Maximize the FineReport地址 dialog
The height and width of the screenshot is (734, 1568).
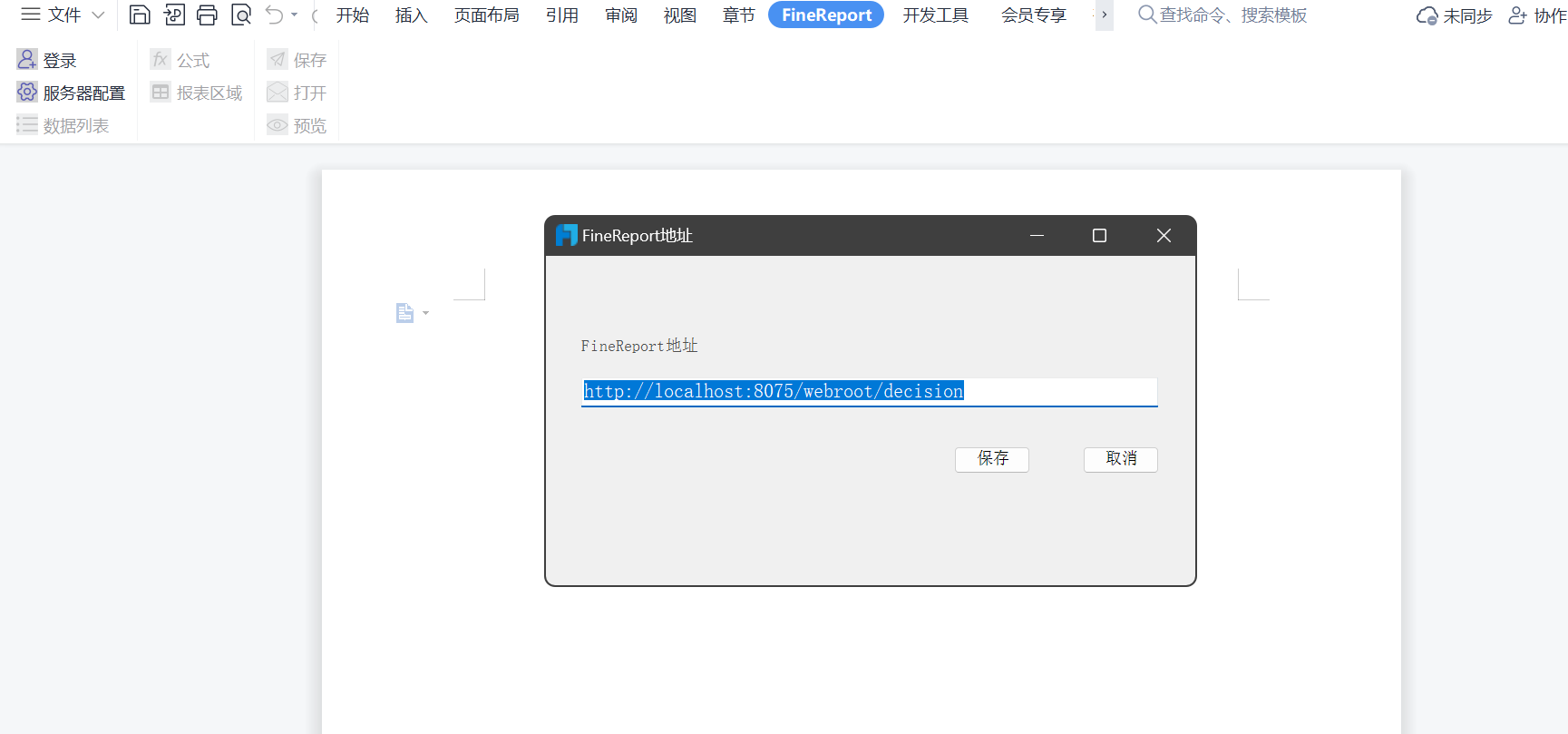point(1100,236)
